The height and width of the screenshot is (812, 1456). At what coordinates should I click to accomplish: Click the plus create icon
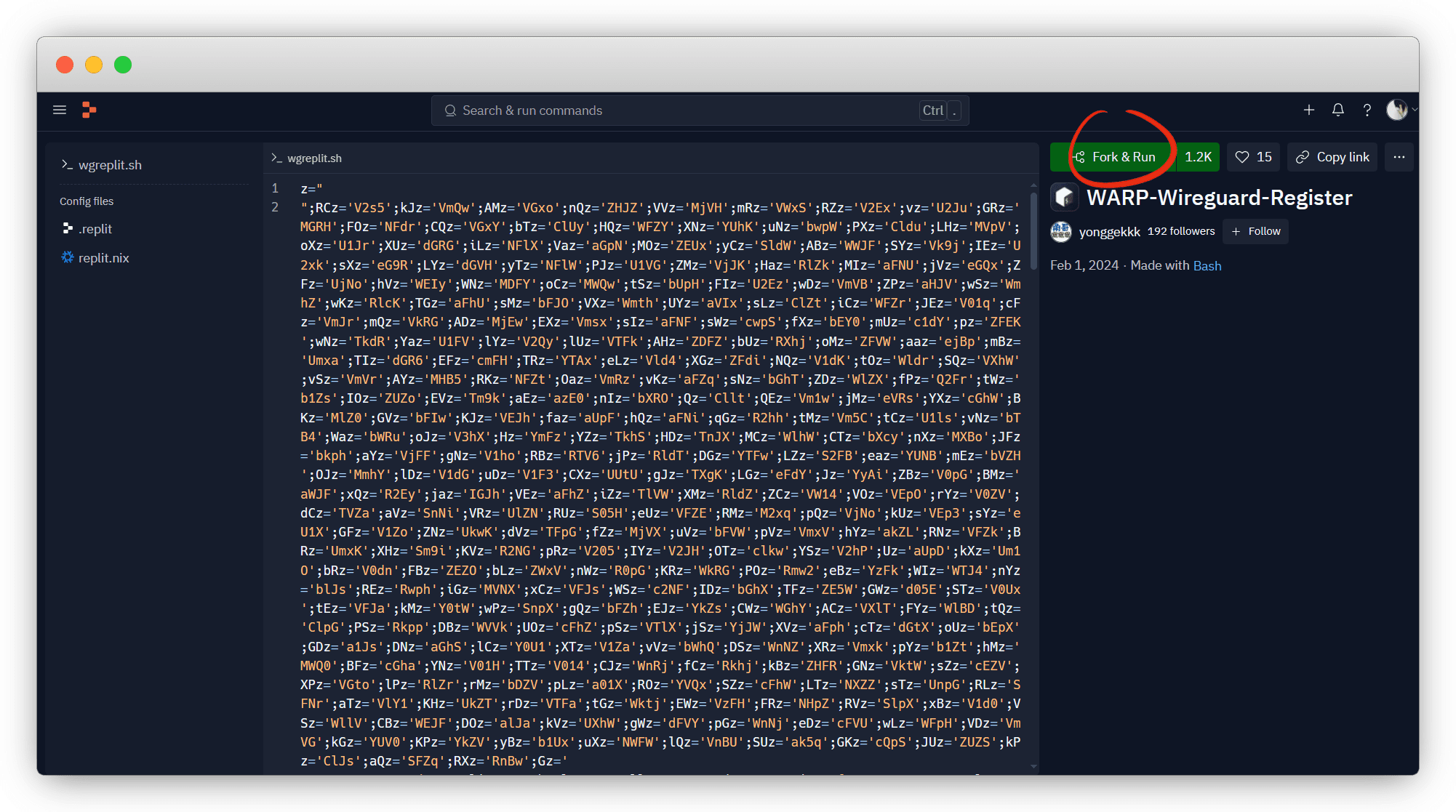(x=1308, y=110)
